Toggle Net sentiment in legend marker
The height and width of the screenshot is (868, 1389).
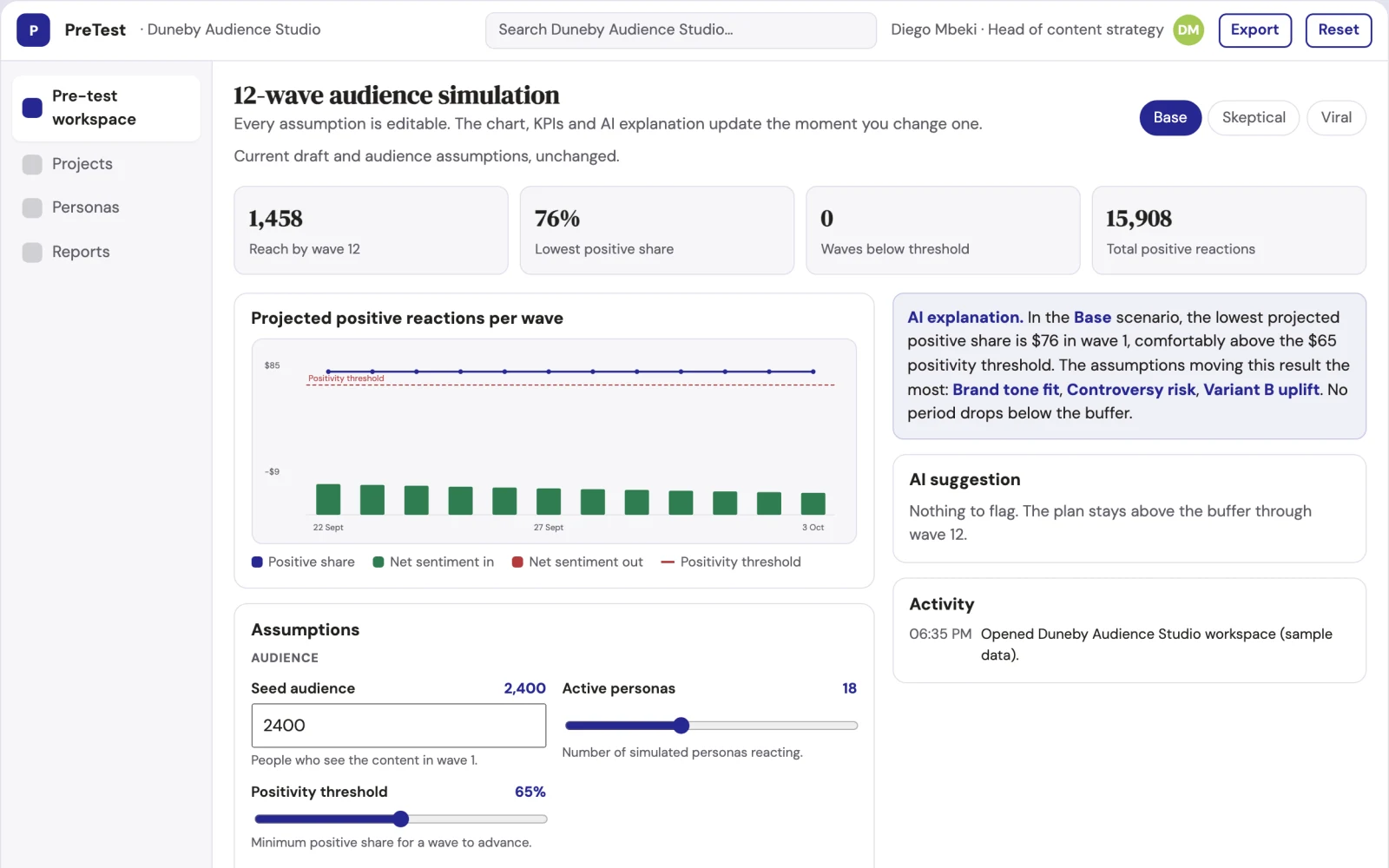[379, 562]
